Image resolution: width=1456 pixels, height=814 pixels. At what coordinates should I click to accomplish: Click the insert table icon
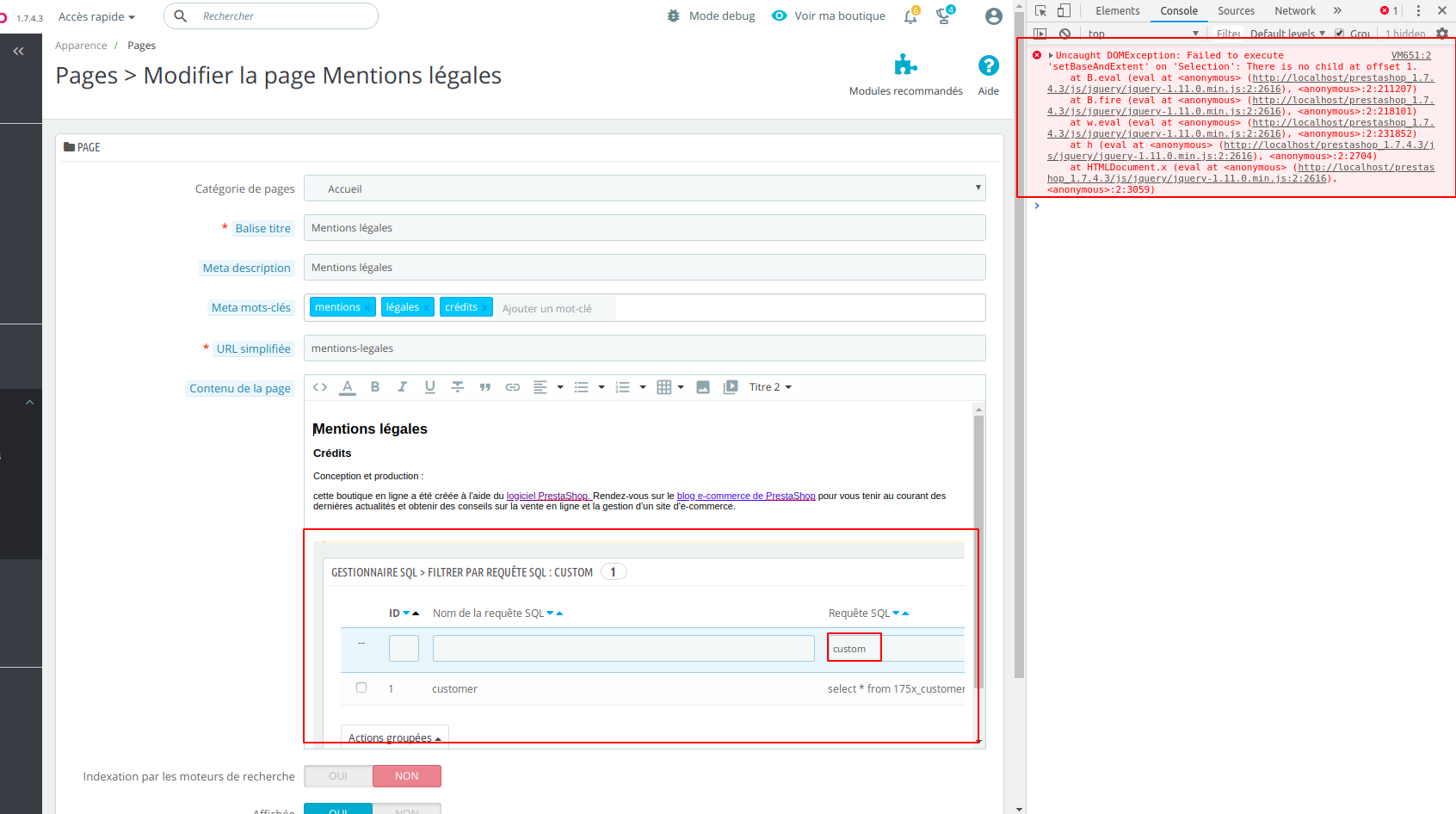tap(664, 387)
